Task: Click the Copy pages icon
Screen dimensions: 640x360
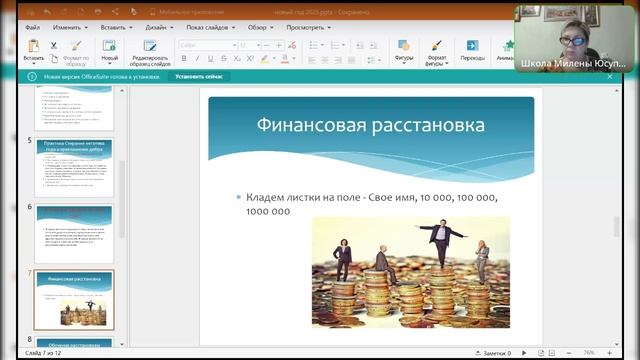Action: 54,59
